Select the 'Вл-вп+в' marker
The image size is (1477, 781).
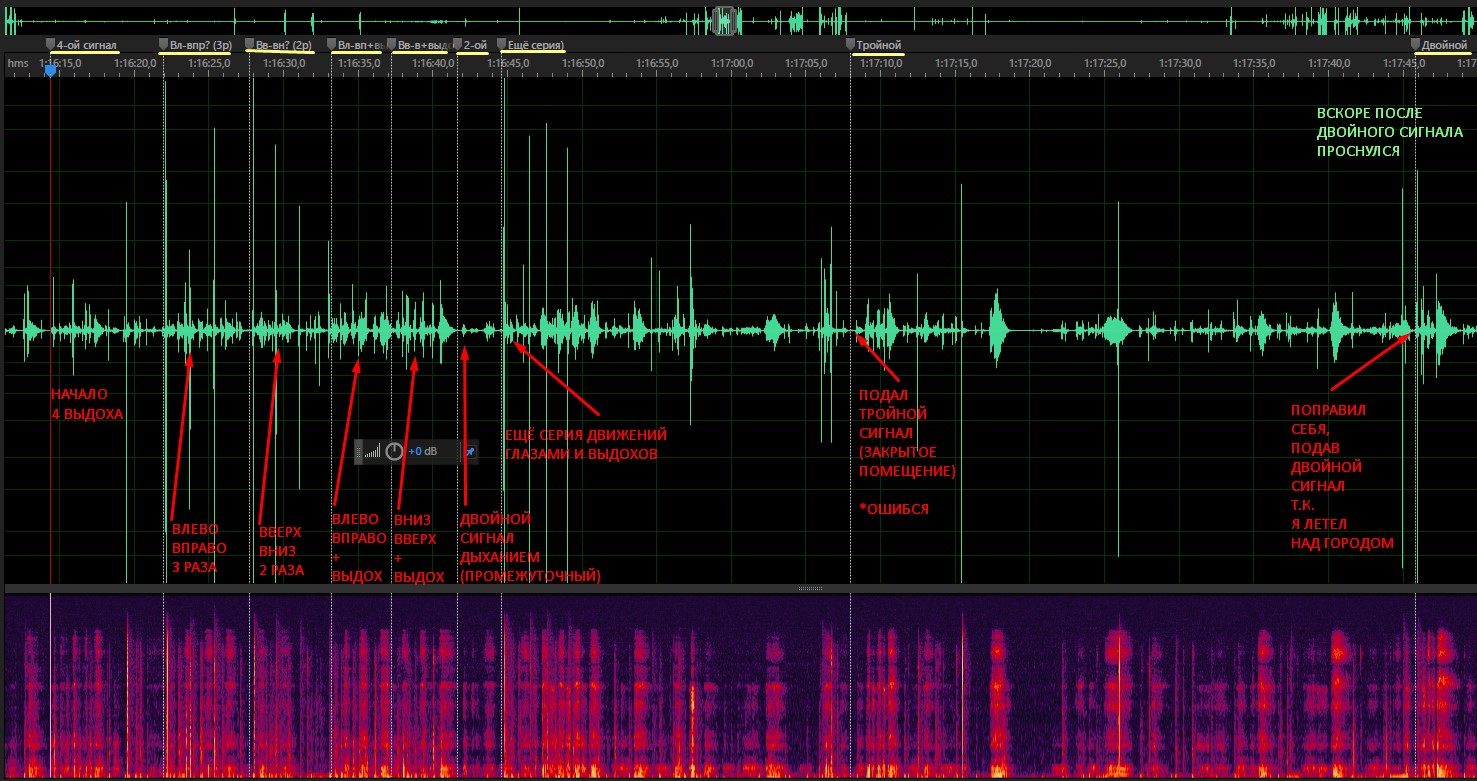pyautogui.click(x=357, y=45)
